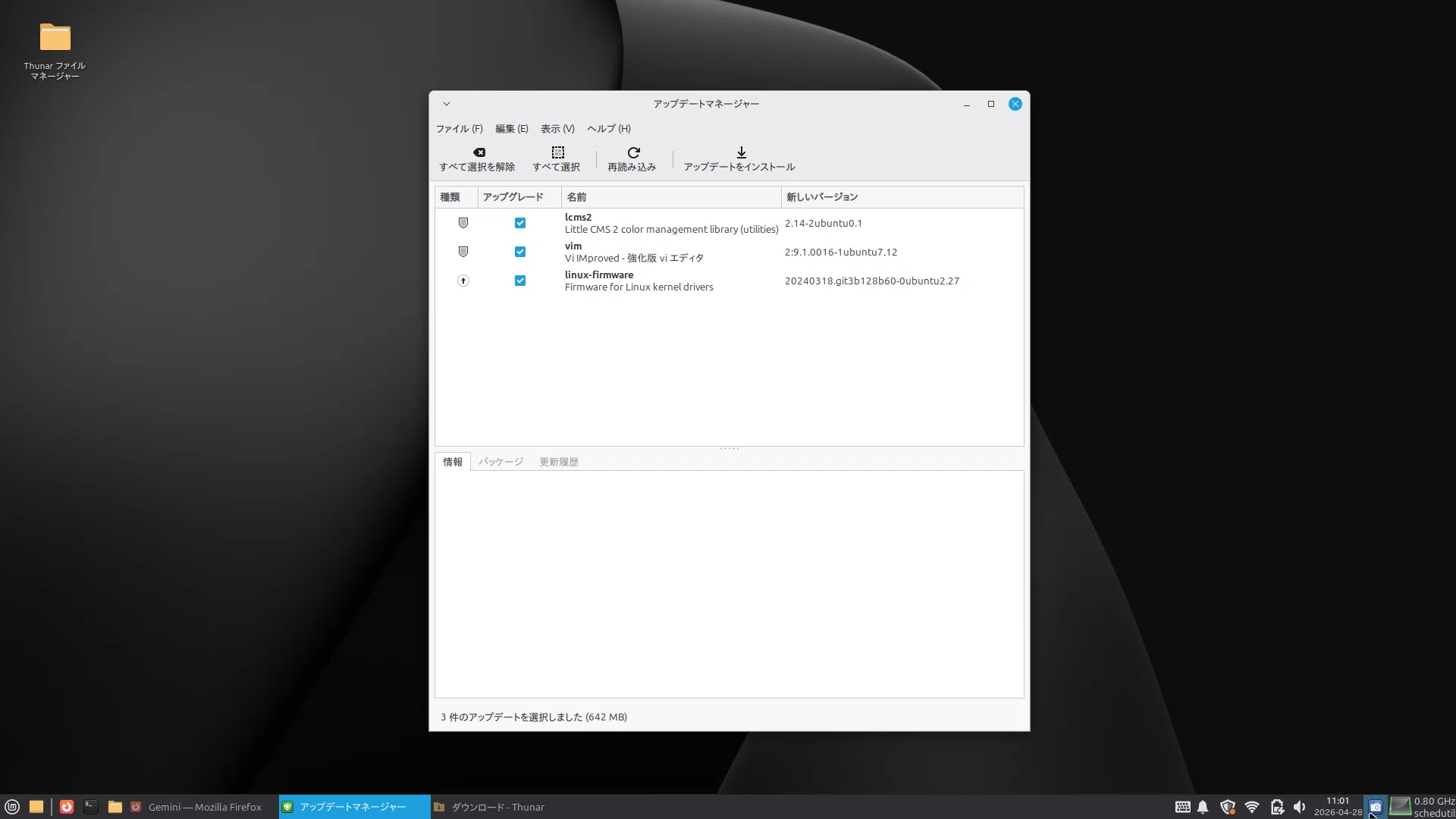
Task: Open the ヘルプ (H) menu
Action: [609, 129]
